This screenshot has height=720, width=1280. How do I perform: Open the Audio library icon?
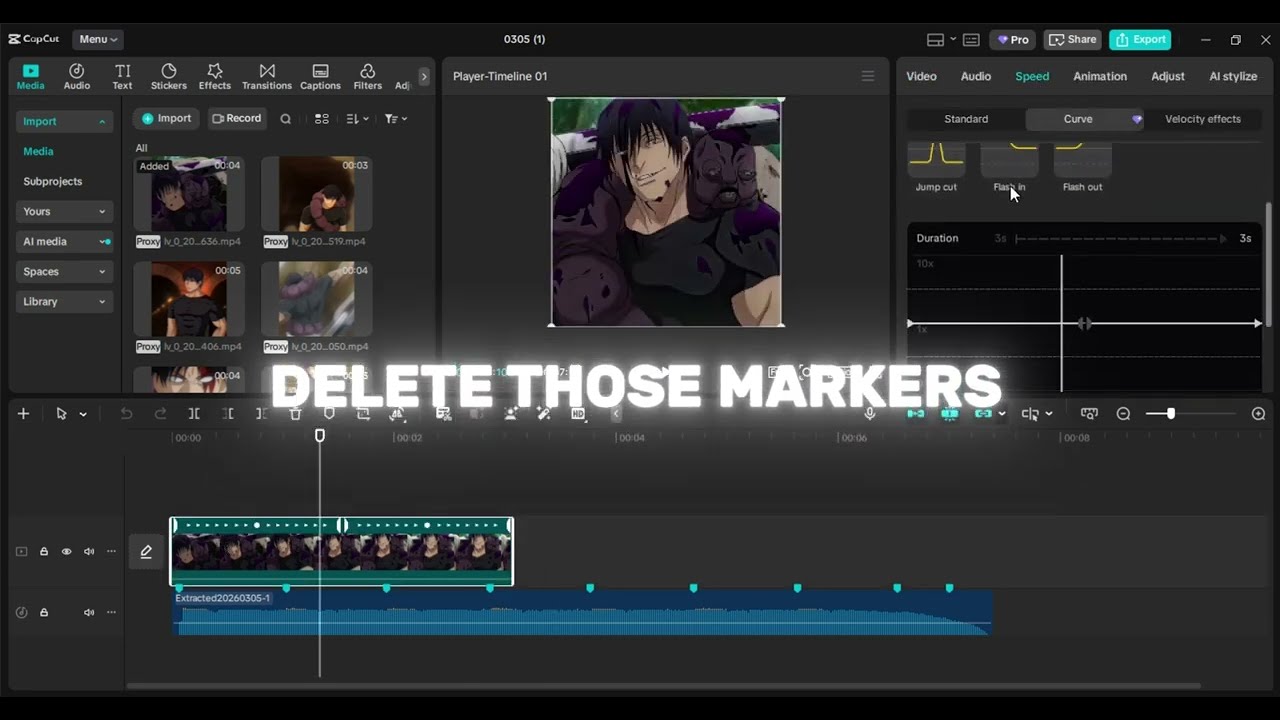point(77,77)
